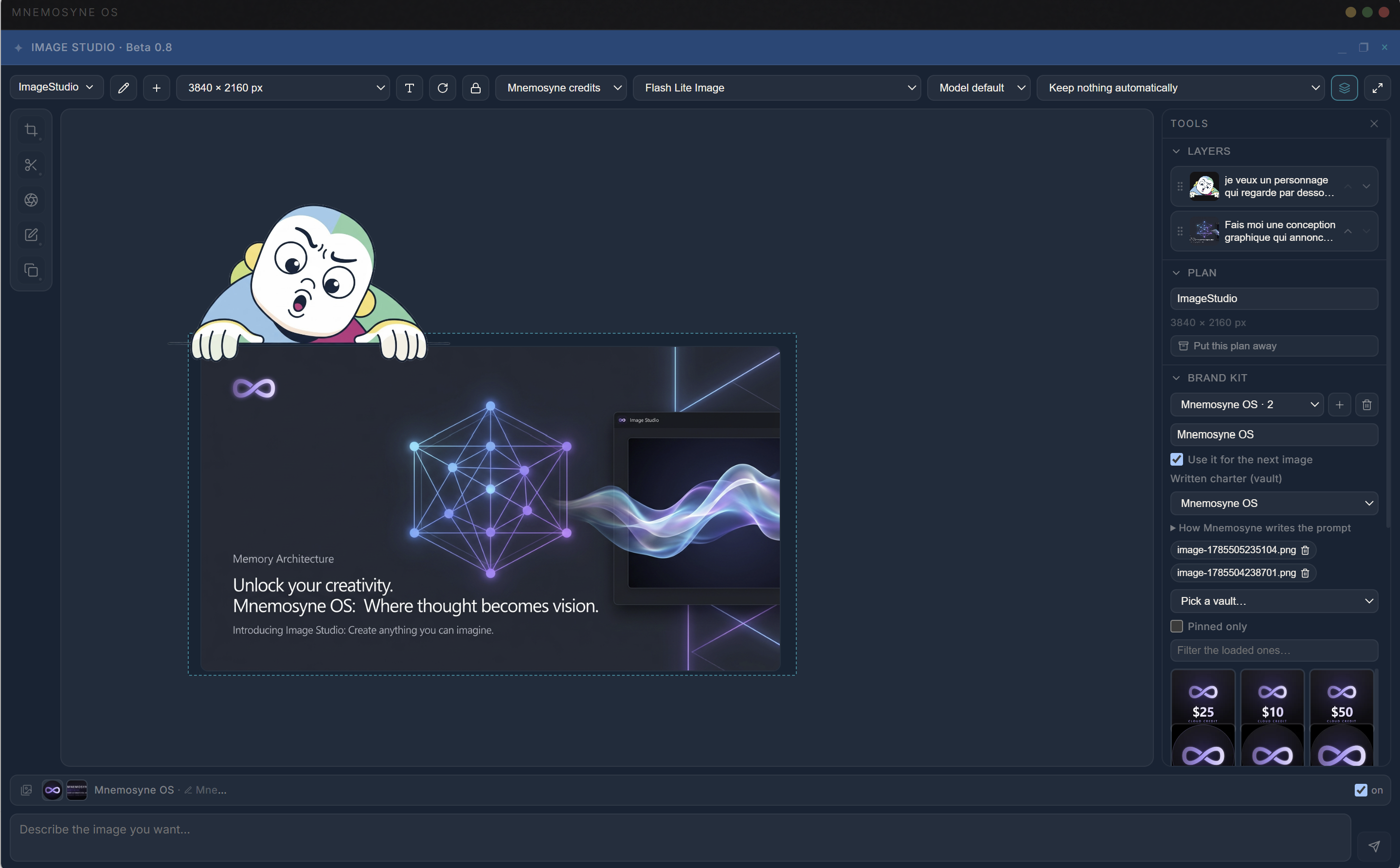Collapse the PLAN section
The image size is (1400, 868).
click(1176, 272)
